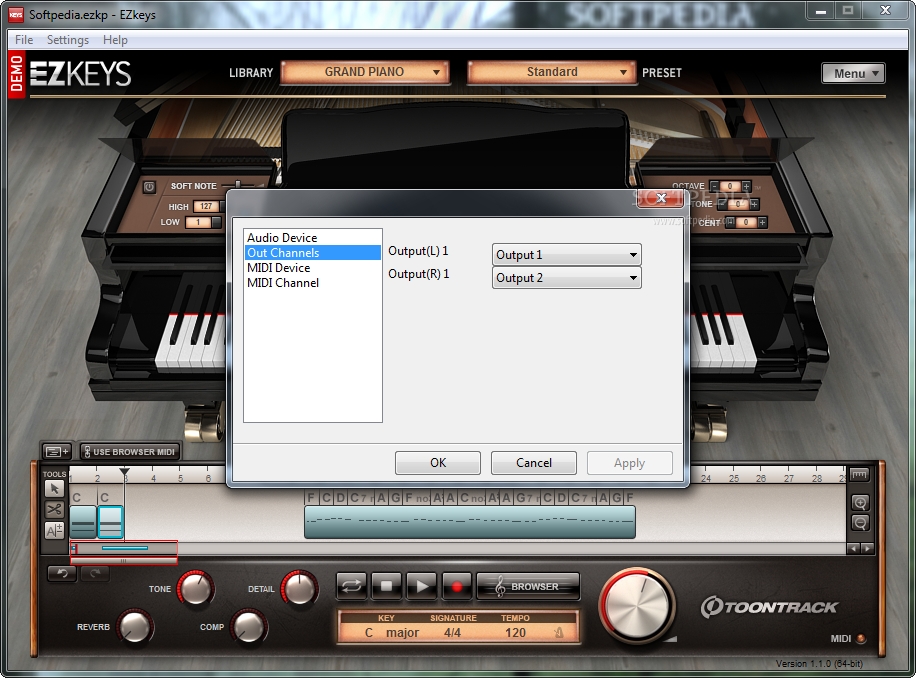Increase Cent with the plus button
The height and width of the screenshot is (678, 916).
762,222
